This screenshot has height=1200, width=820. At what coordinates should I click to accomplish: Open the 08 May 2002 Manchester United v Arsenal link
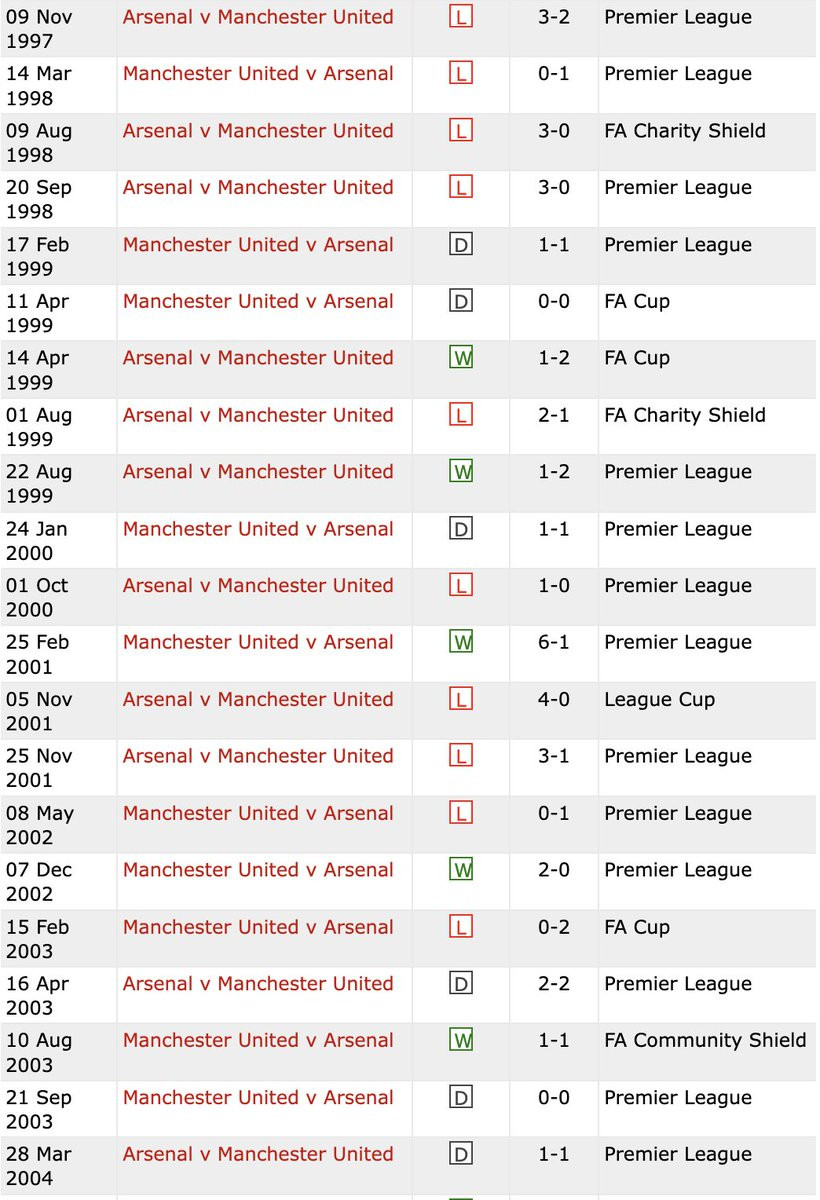click(x=258, y=813)
